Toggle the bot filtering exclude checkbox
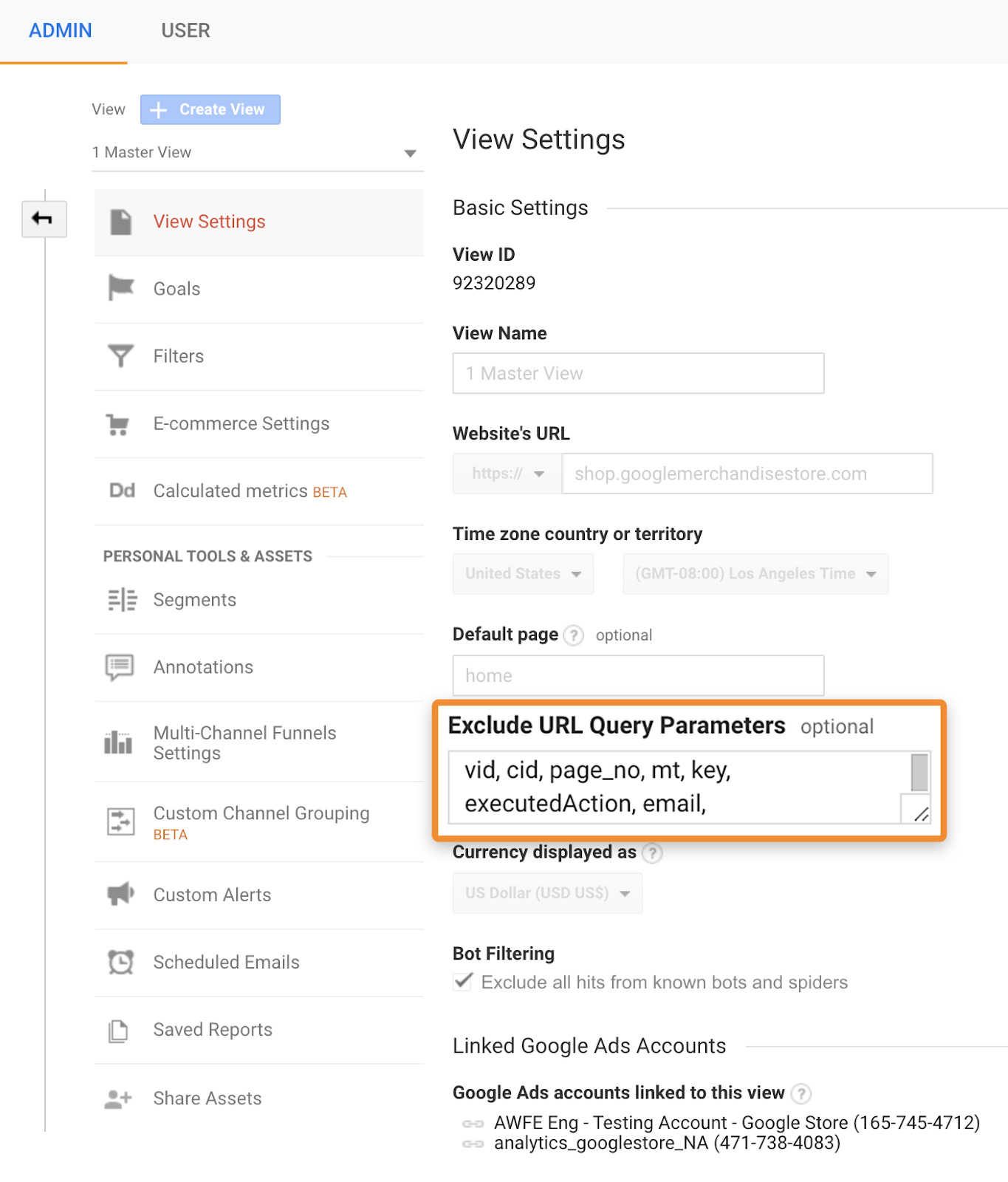The width and height of the screenshot is (1008, 1182). click(463, 982)
